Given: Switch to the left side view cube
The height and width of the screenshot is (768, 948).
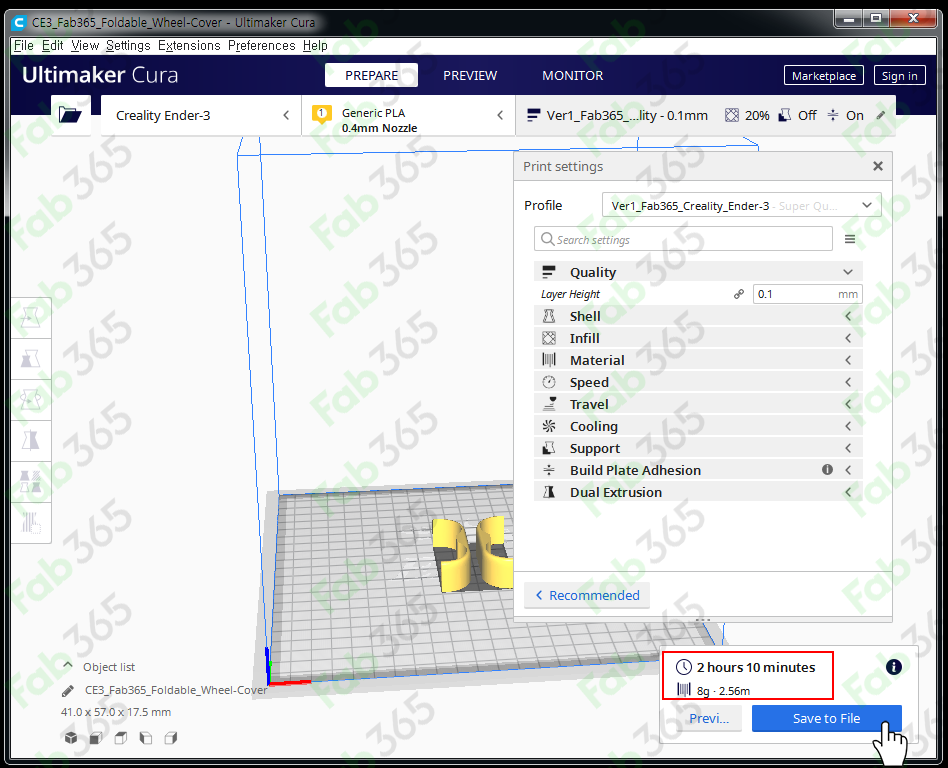Looking at the screenshot, I should click(x=146, y=738).
